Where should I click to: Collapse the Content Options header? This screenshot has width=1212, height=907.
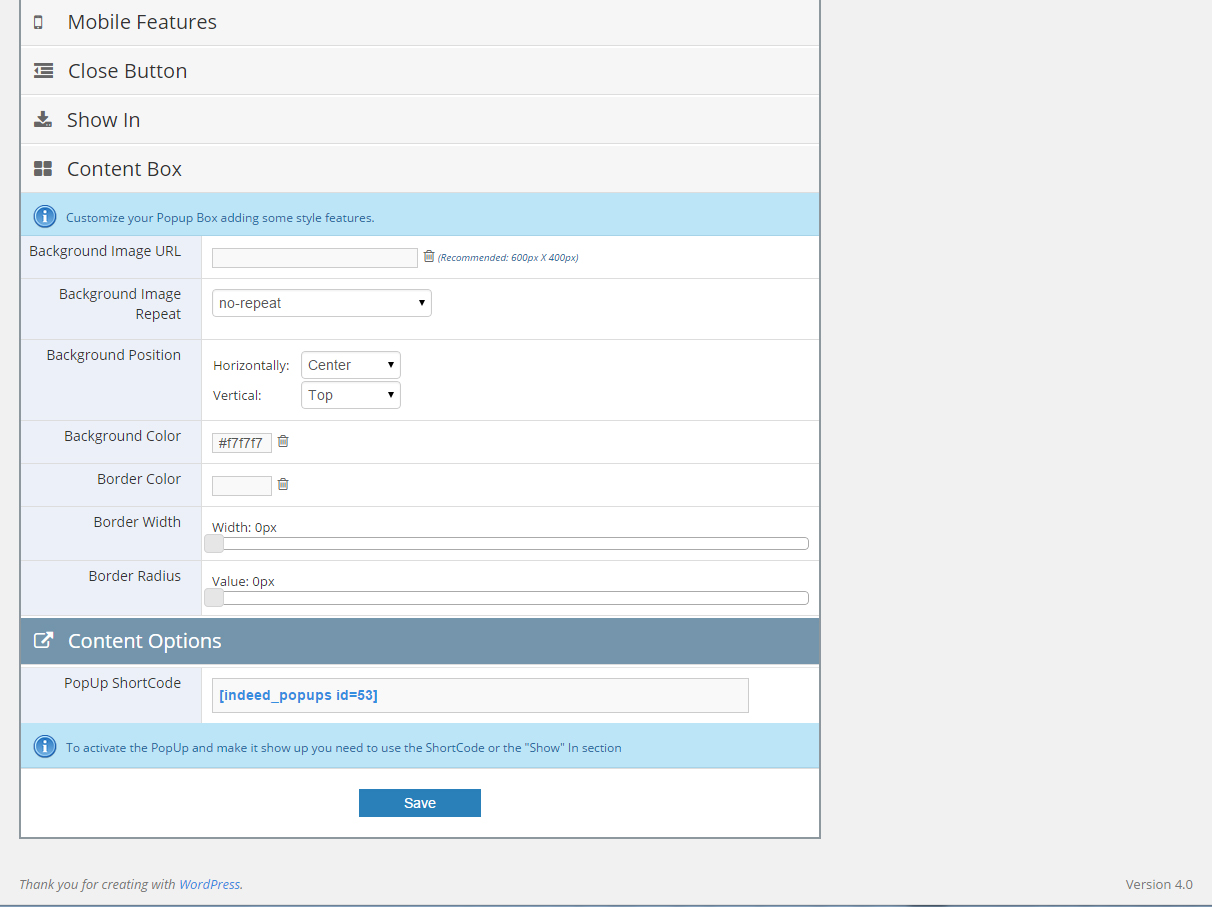145,641
